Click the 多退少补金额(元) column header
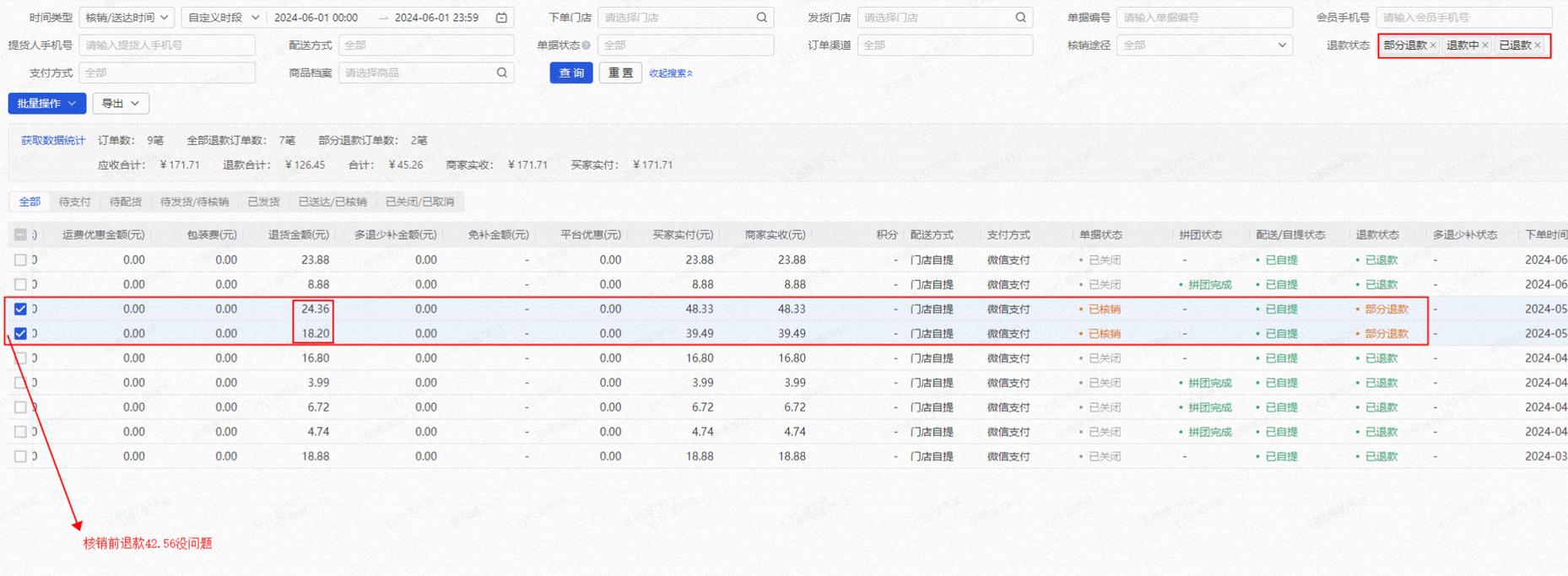 [395, 235]
